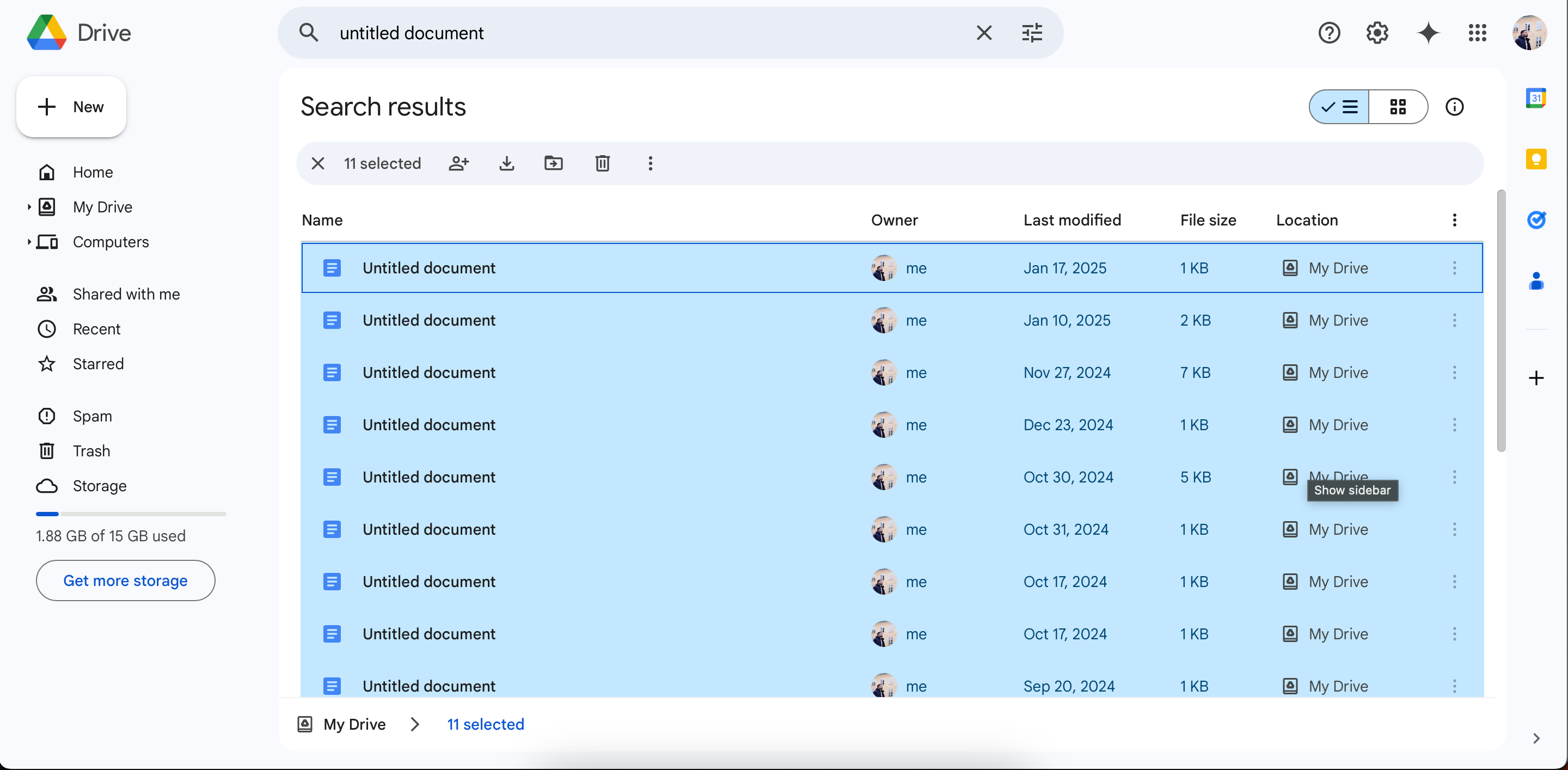Click the search filter sliders icon
Viewport: 1568px width, 770px height.
point(1032,32)
